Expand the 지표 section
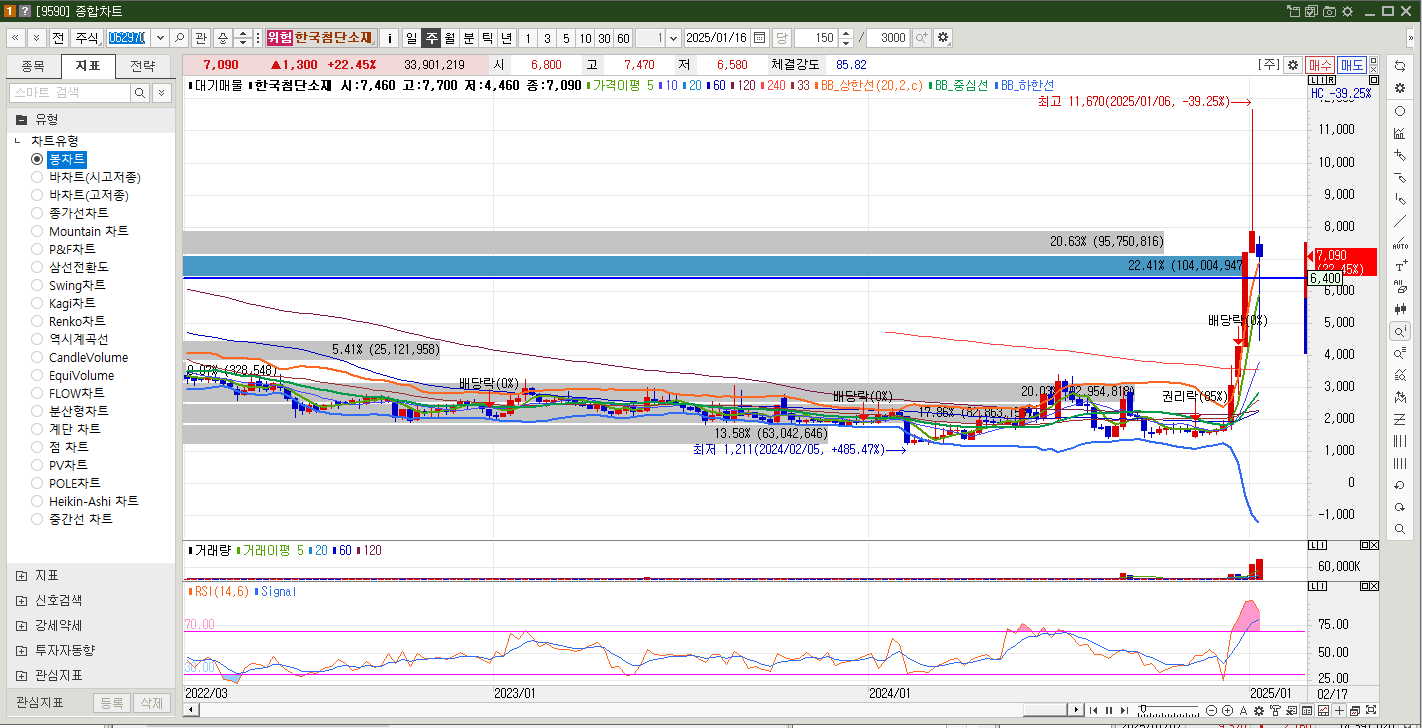This screenshot has width=1422, height=728. [x=22, y=576]
